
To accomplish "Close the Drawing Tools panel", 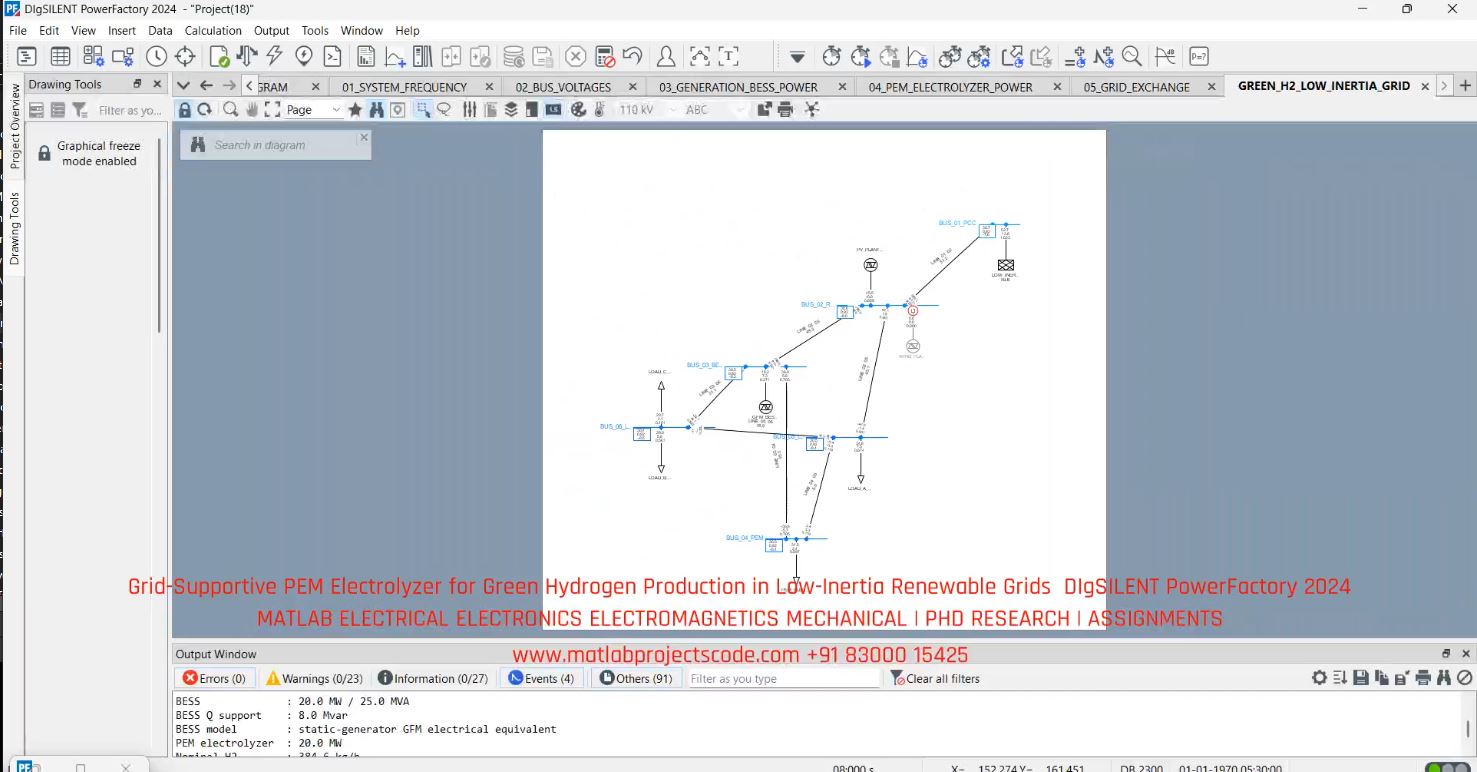I will pos(157,84).
